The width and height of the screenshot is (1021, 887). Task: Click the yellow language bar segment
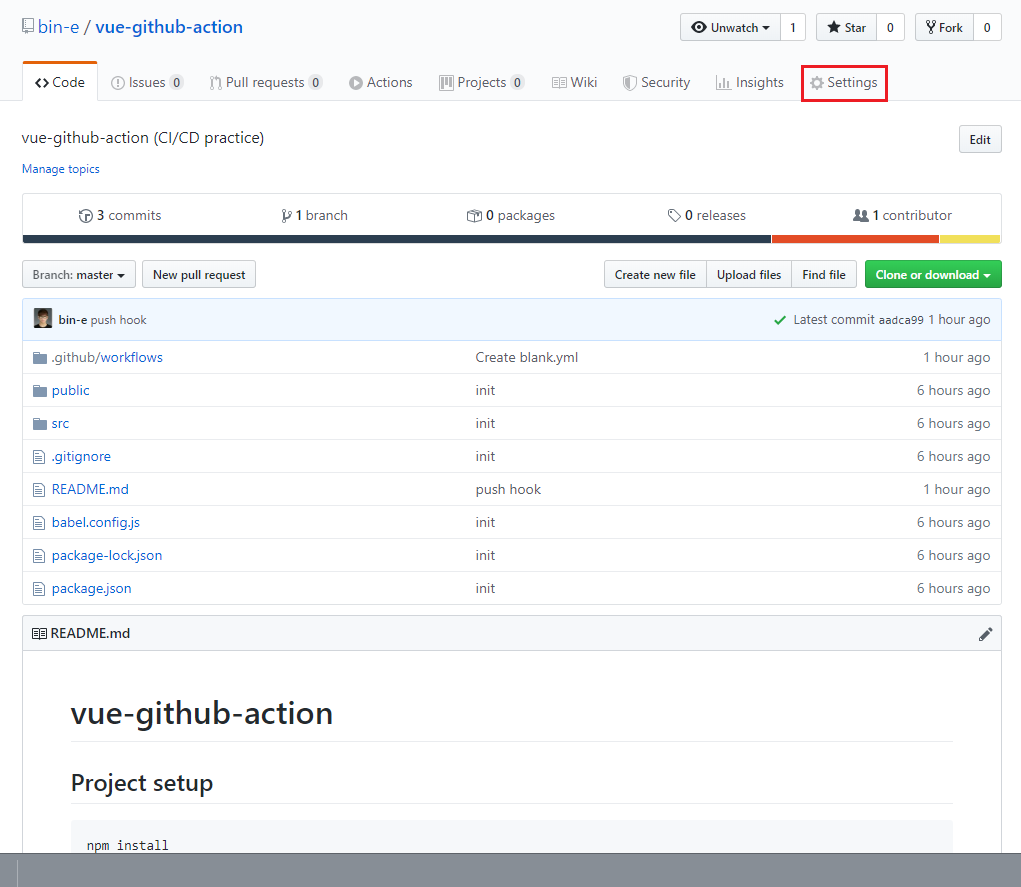click(x=970, y=239)
